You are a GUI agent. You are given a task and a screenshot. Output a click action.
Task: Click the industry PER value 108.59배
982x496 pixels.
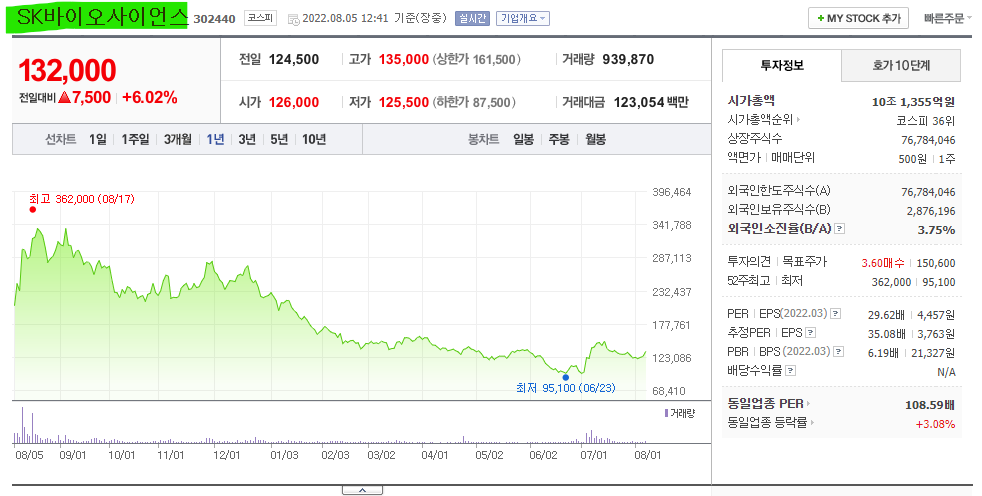[930, 405]
